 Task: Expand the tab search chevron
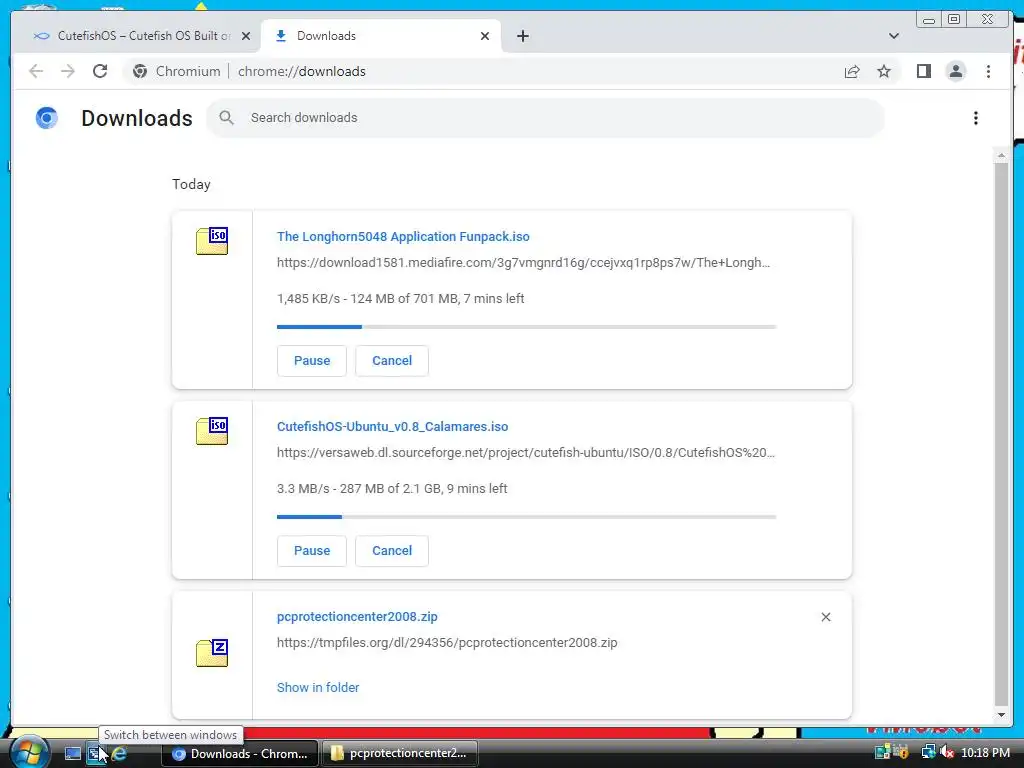coord(893,36)
